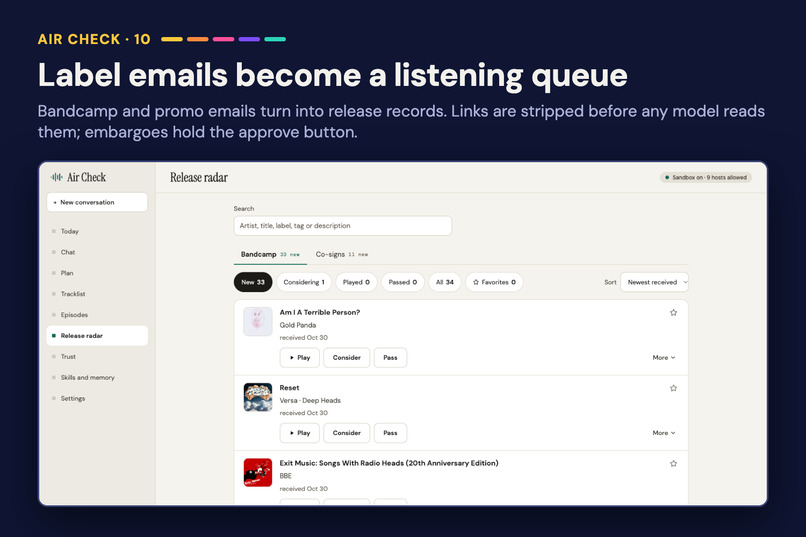This screenshot has height=537, width=806.
Task: Click the search field for artist or title
Action: 343,226
